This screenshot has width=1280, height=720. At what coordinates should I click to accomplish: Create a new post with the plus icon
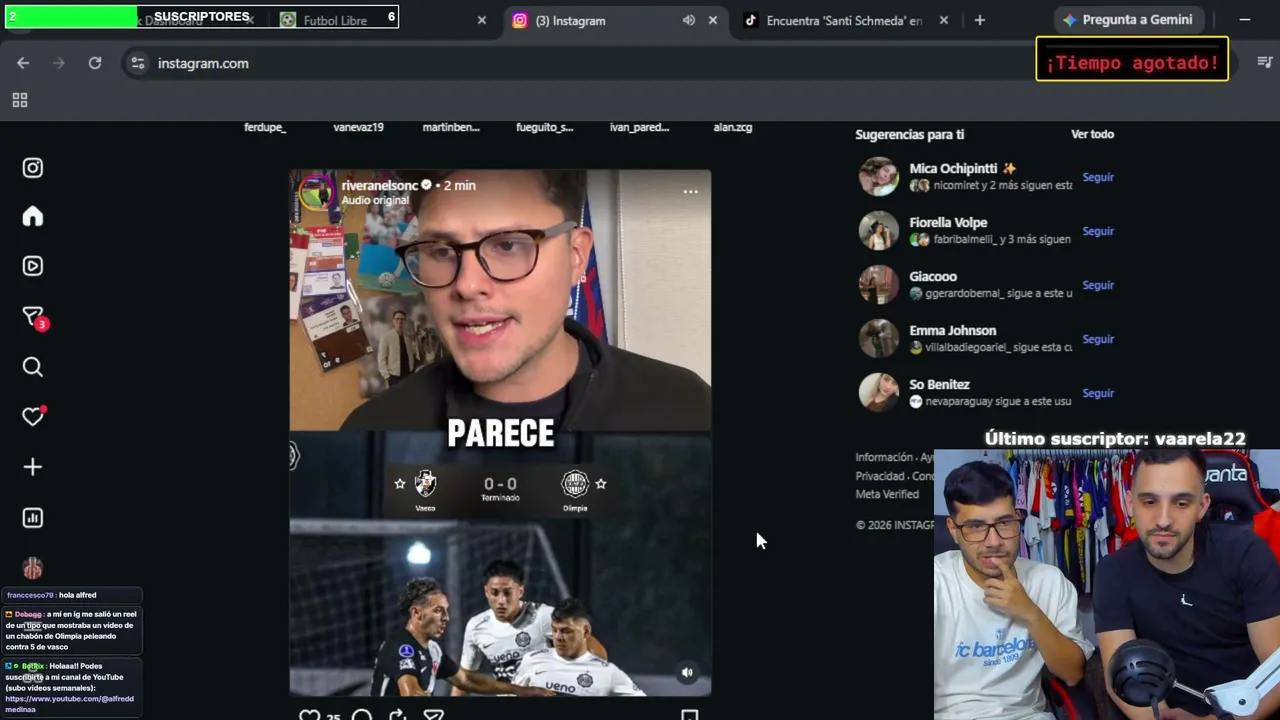point(33,467)
